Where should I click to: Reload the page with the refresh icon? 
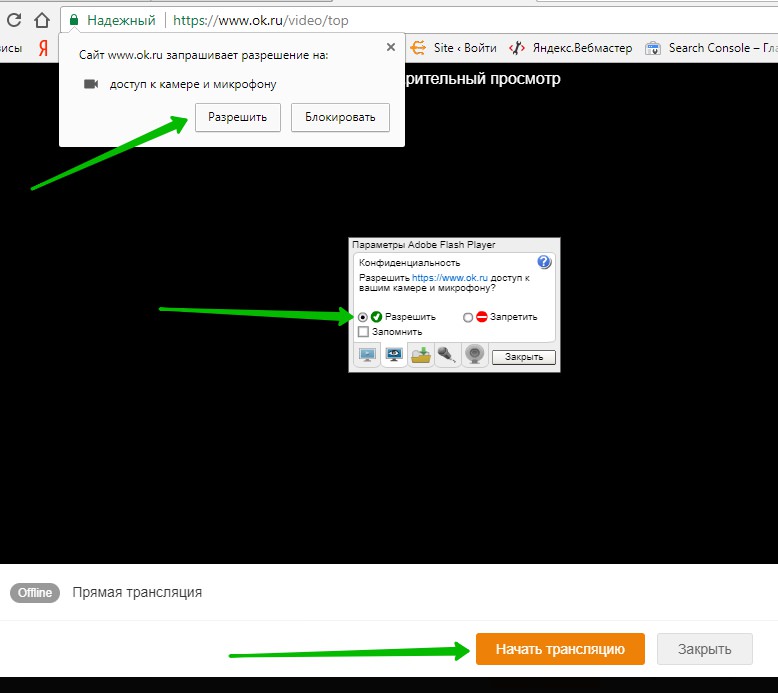(14, 20)
